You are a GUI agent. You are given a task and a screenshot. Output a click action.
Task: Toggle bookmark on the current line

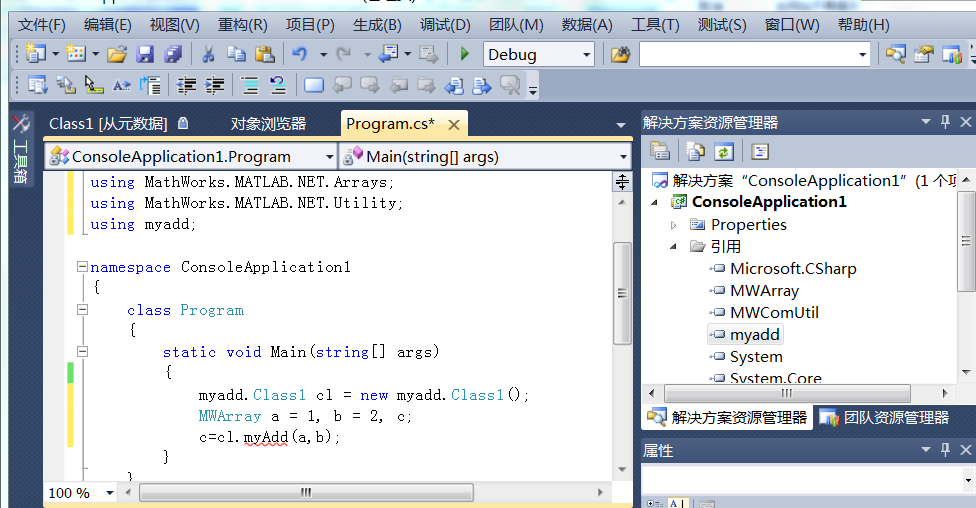pyautogui.click(x=314, y=85)
